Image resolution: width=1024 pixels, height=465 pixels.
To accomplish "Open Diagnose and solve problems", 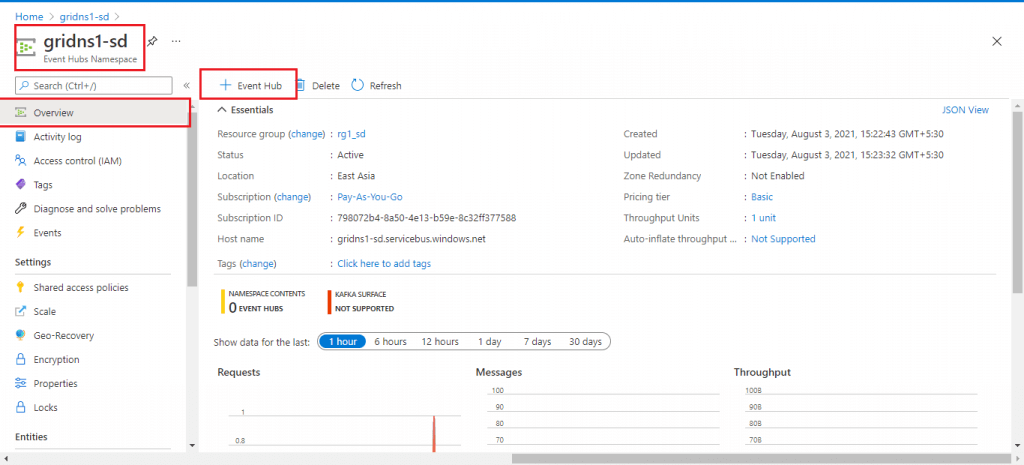I will coord(96,209).
